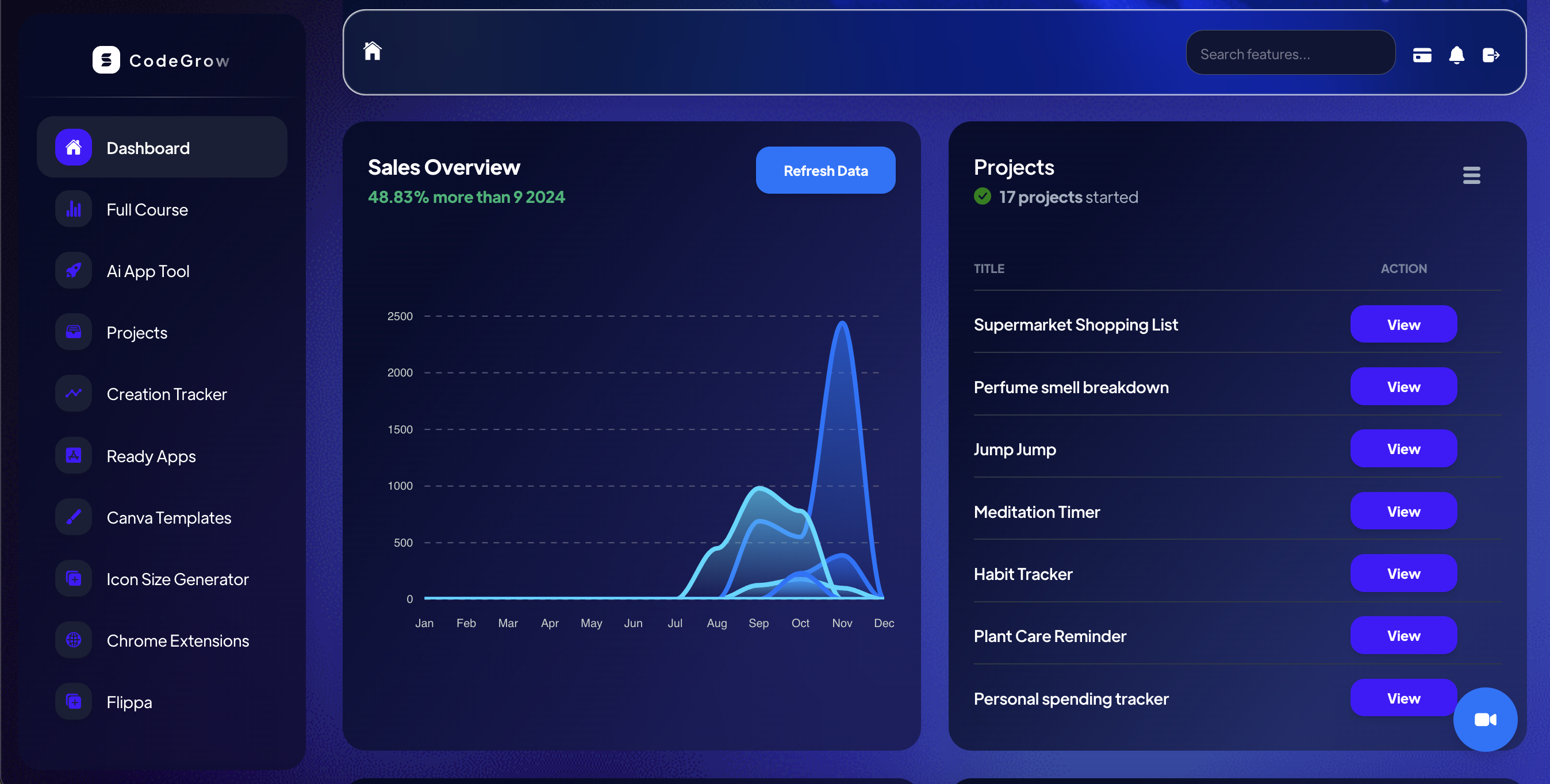Go to Creation Tracker in sidebar

pos(166,394)
